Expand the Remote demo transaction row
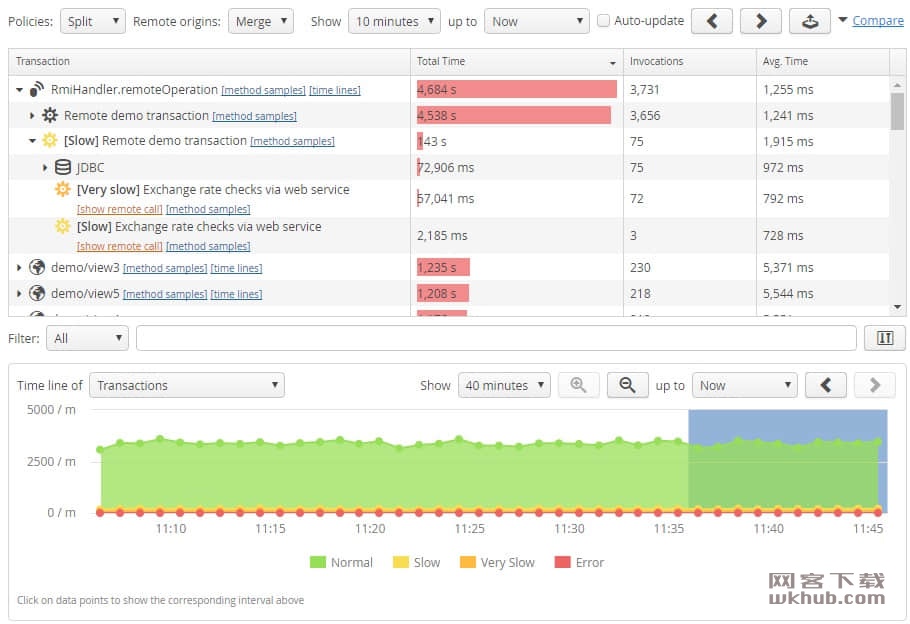910x624 pixels. tap(32, 116)
